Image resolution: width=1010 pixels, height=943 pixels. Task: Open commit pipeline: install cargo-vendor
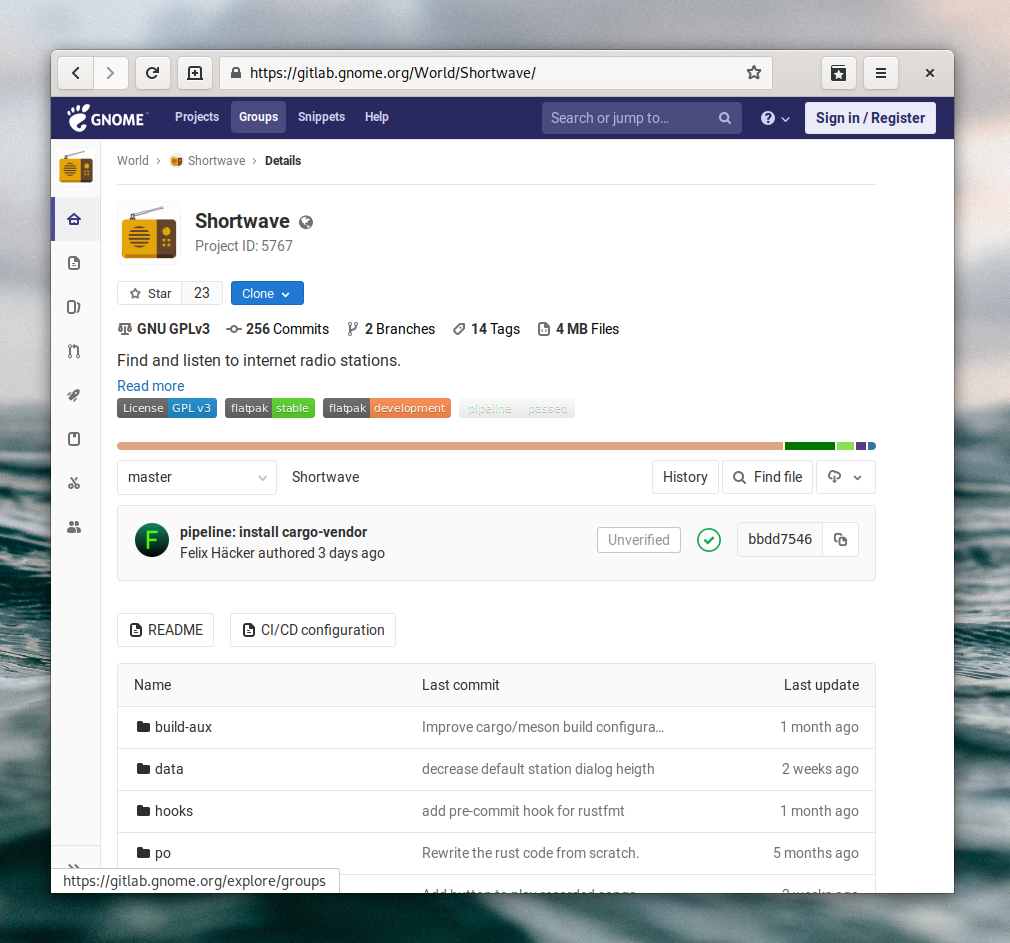click(273, 532)
